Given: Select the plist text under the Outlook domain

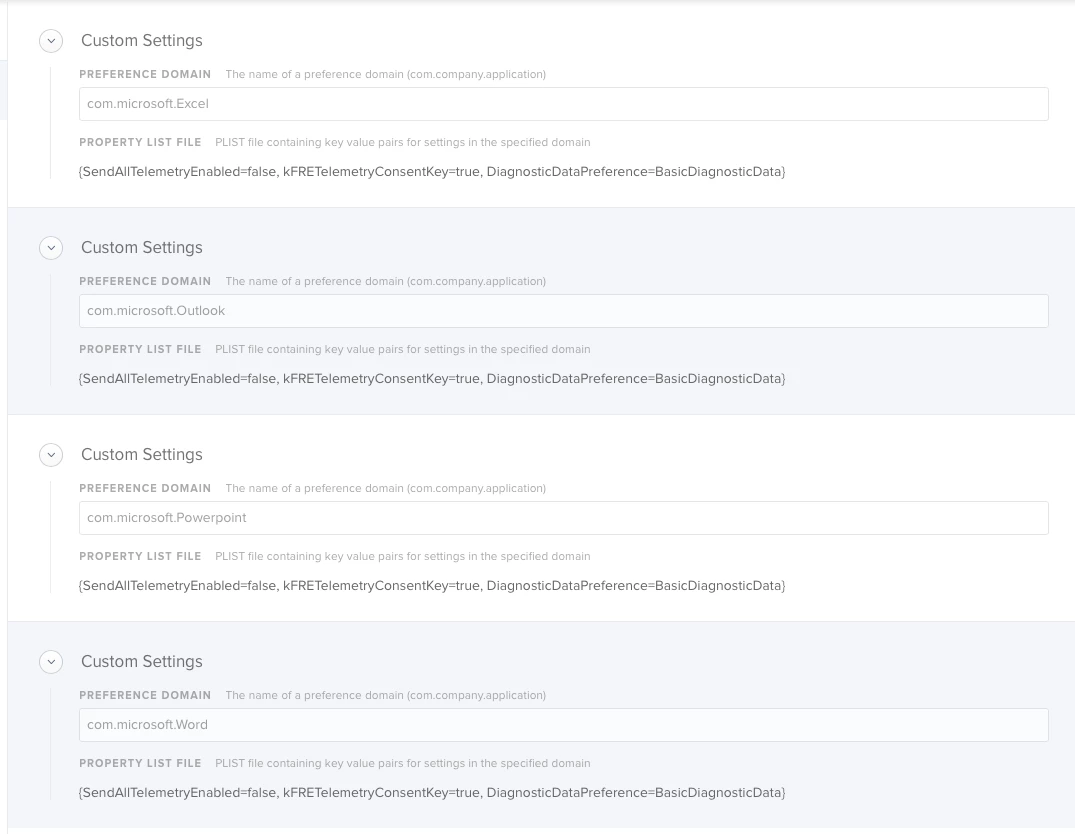Looking at the screenshot, I should click(432, 379).
